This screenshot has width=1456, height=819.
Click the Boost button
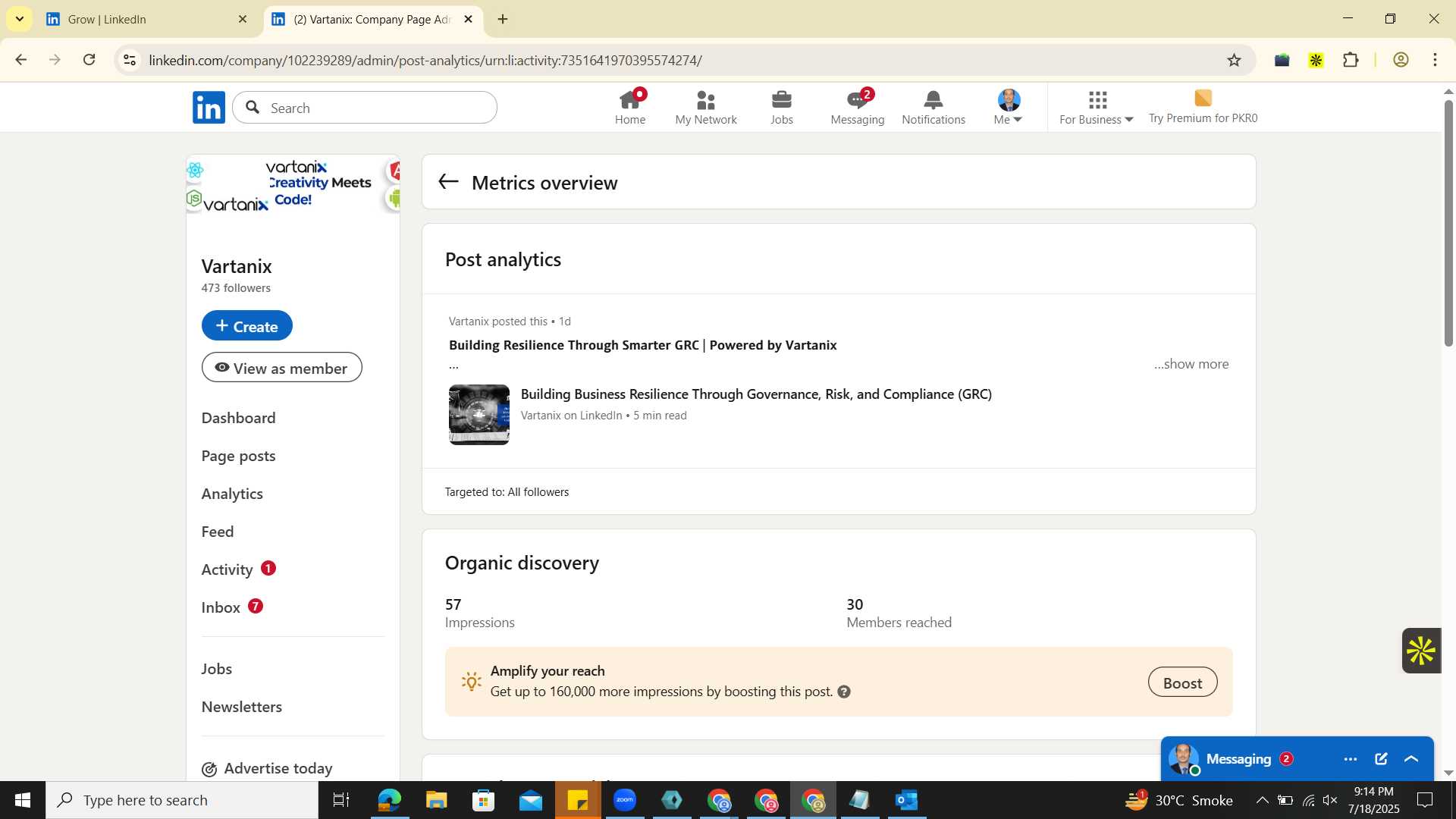tap(1182, 682)
